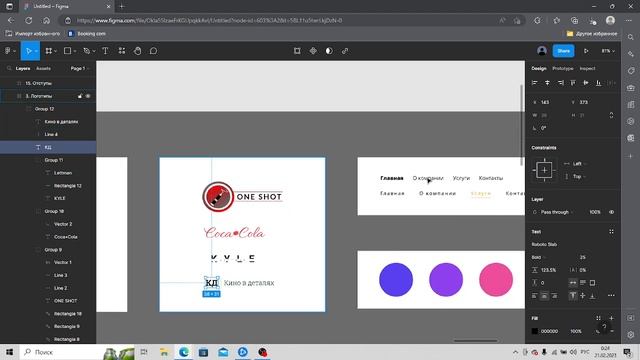Screen dimensions: 640x360
Task: Set text vertical align top
Action: [x=573, y=296]
